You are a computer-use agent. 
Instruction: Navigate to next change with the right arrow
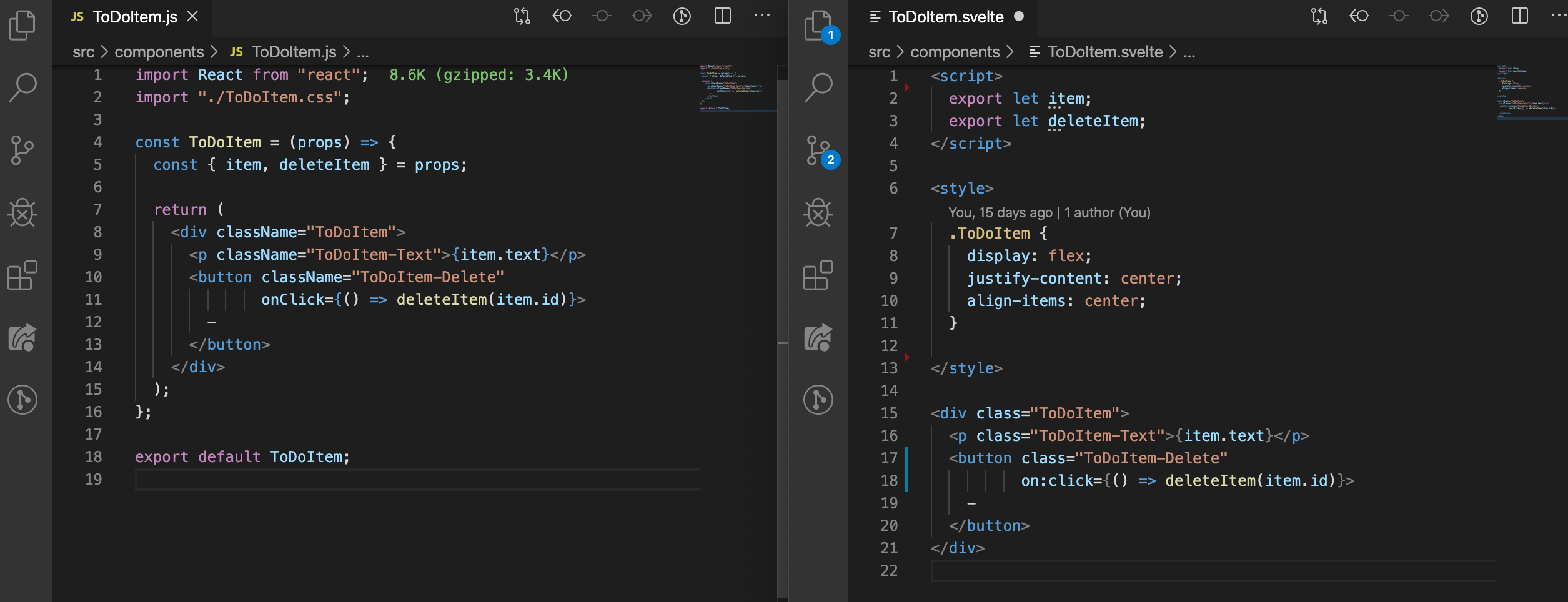click(642, 16)
